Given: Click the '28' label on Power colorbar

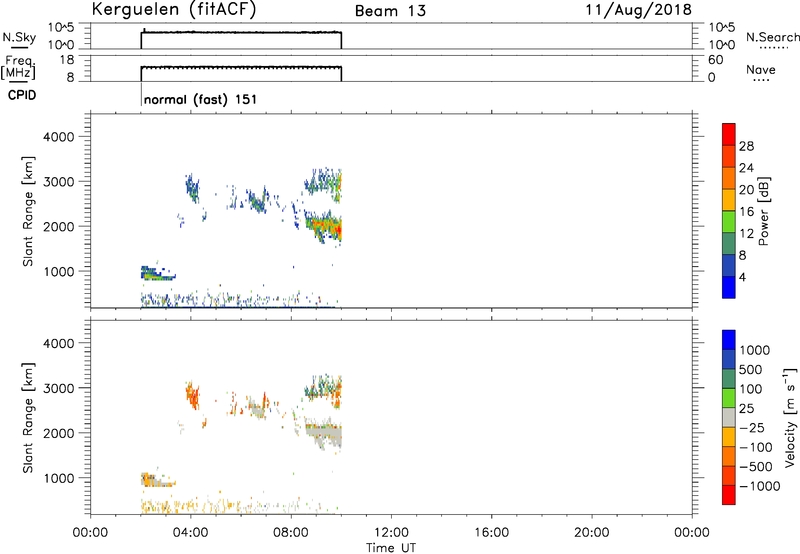Looking at the screenshot, I should 746,146.
